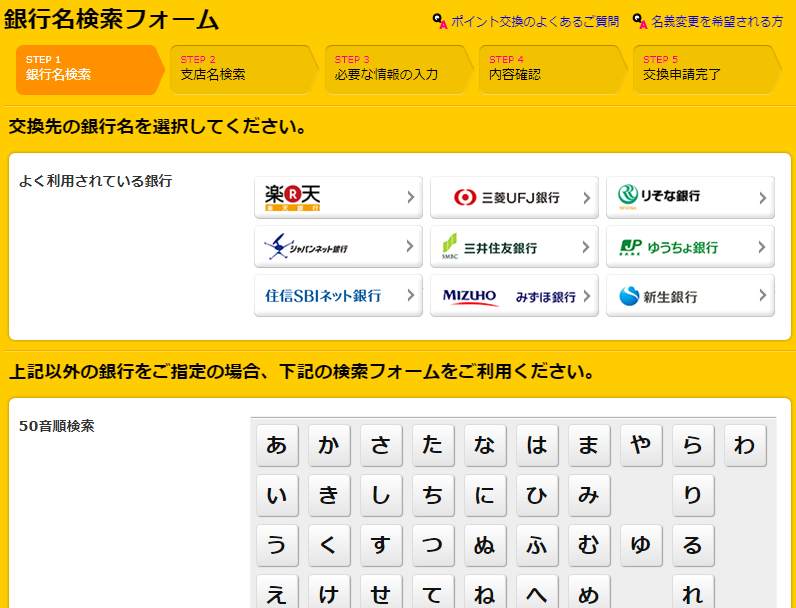Click the さ kana key
The height and width of the screenshot is (608, 796).
point(381,445)
